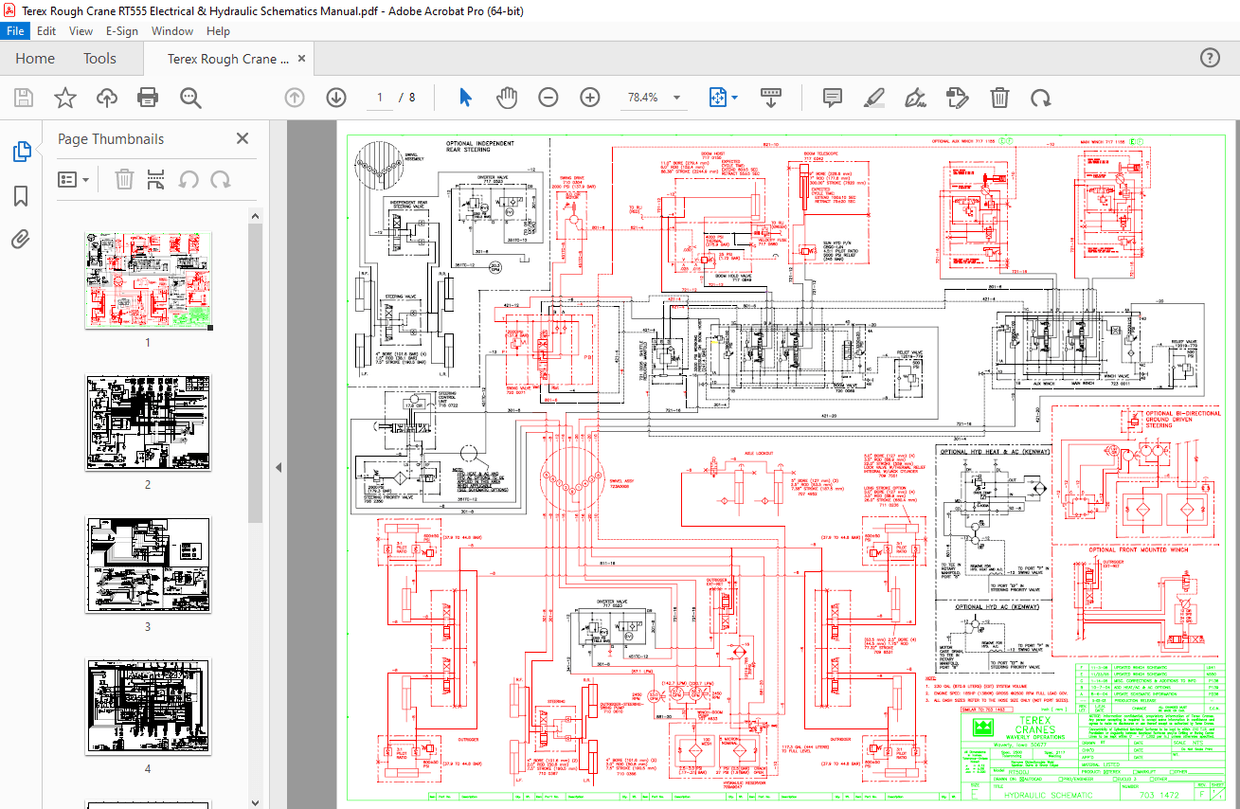Click the Rotate pages icon

[1041, 97]
